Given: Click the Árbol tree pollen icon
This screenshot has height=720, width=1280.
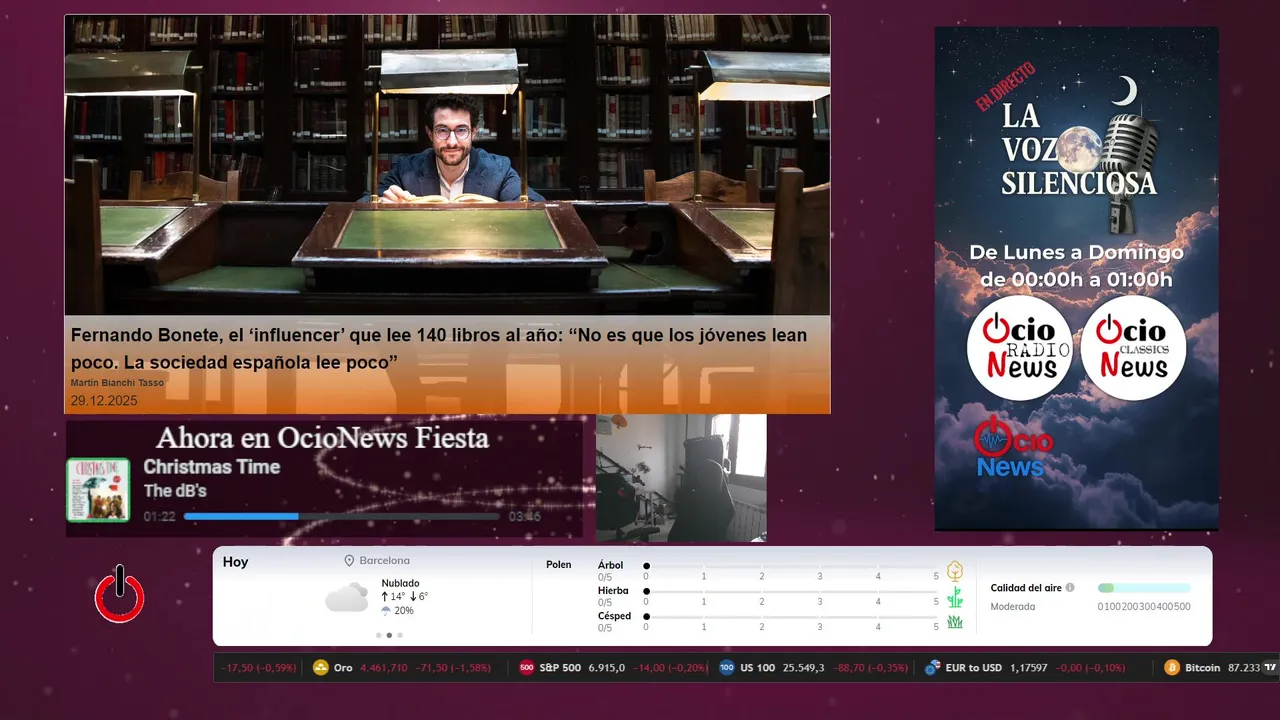Looking at the screenshot, I should click(955, 571).
